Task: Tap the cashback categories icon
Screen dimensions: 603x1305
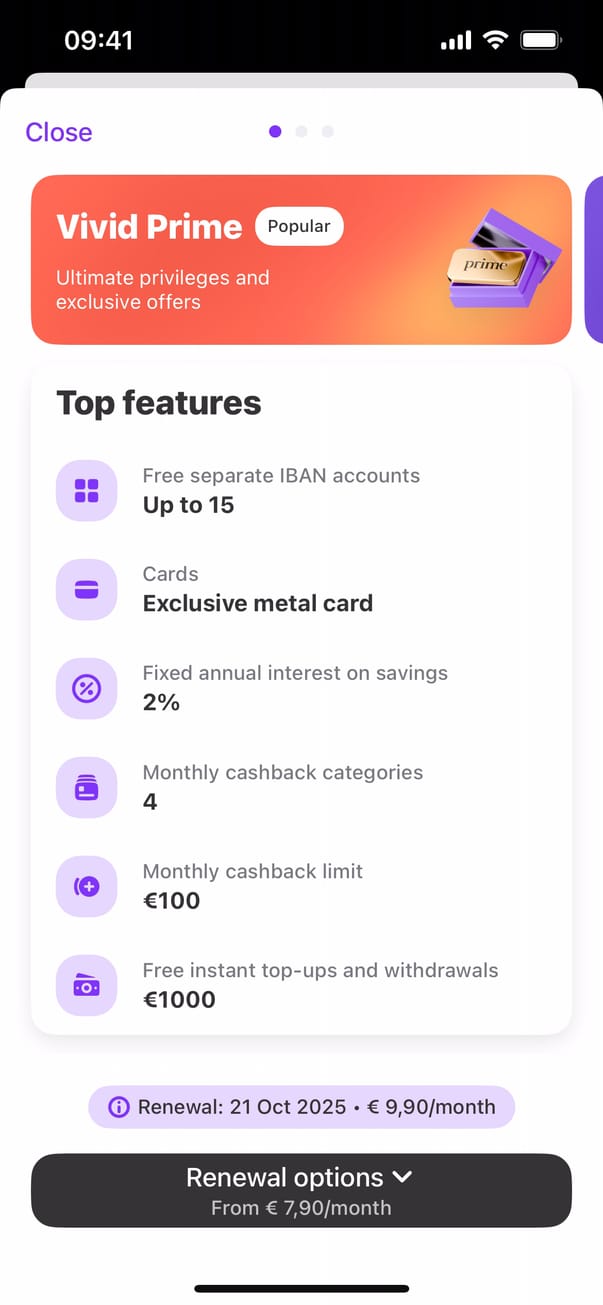Action: [x=87, y=787]
